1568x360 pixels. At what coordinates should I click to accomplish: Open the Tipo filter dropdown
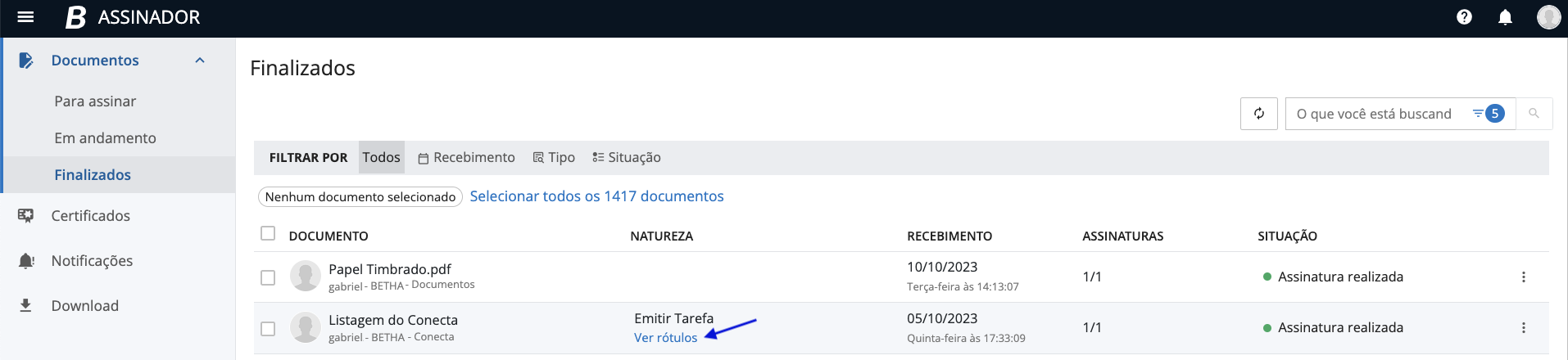click(554, 157)
